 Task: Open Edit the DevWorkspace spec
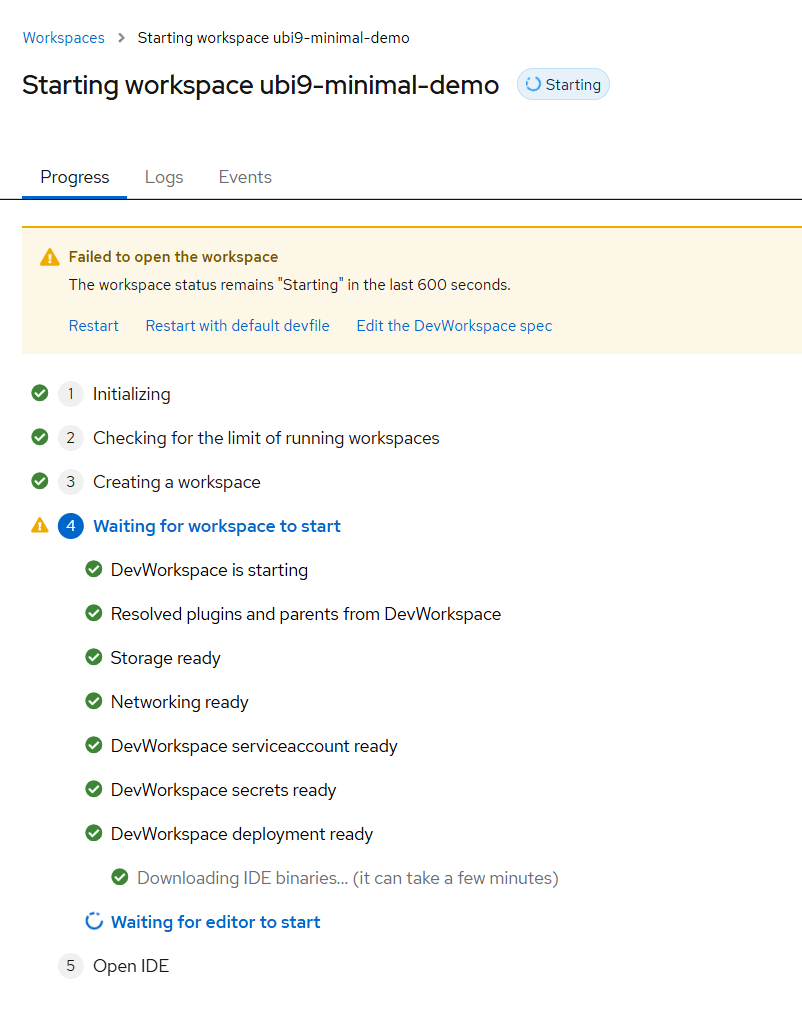click(x=454, y=326)
